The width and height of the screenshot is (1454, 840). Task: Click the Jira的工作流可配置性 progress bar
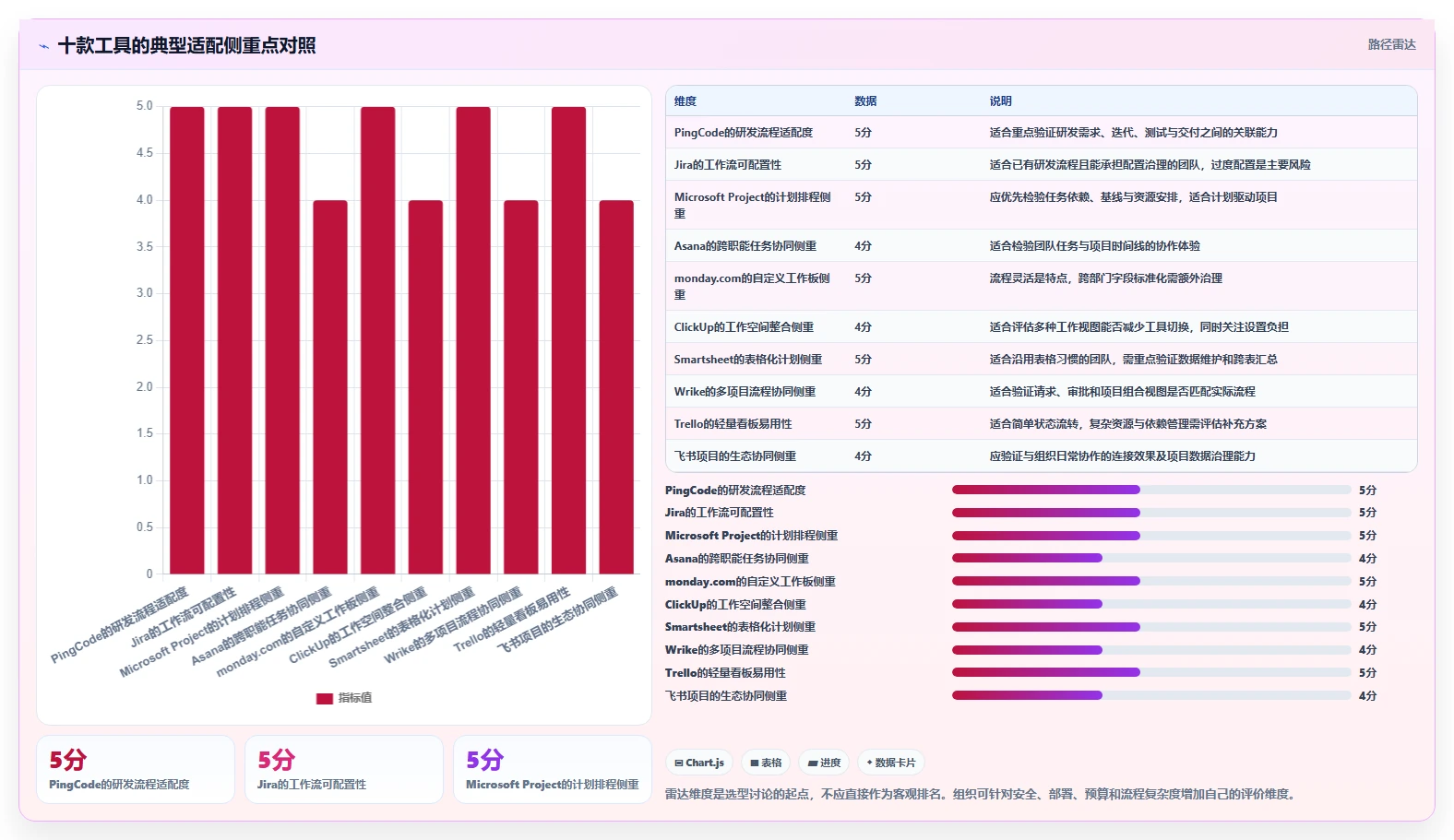[1151, 513]
